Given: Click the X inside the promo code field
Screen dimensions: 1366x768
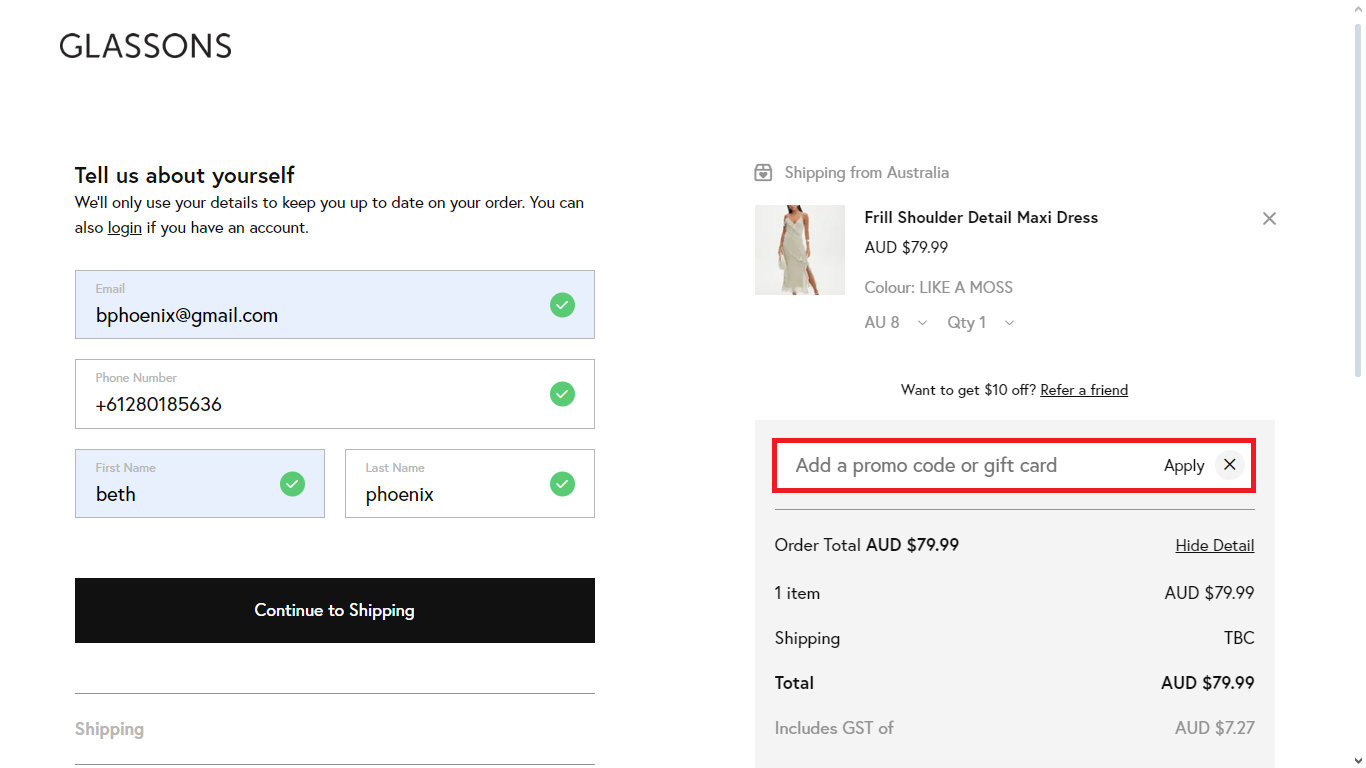Looking at the screenshot, I should [x=1229, y=465].
